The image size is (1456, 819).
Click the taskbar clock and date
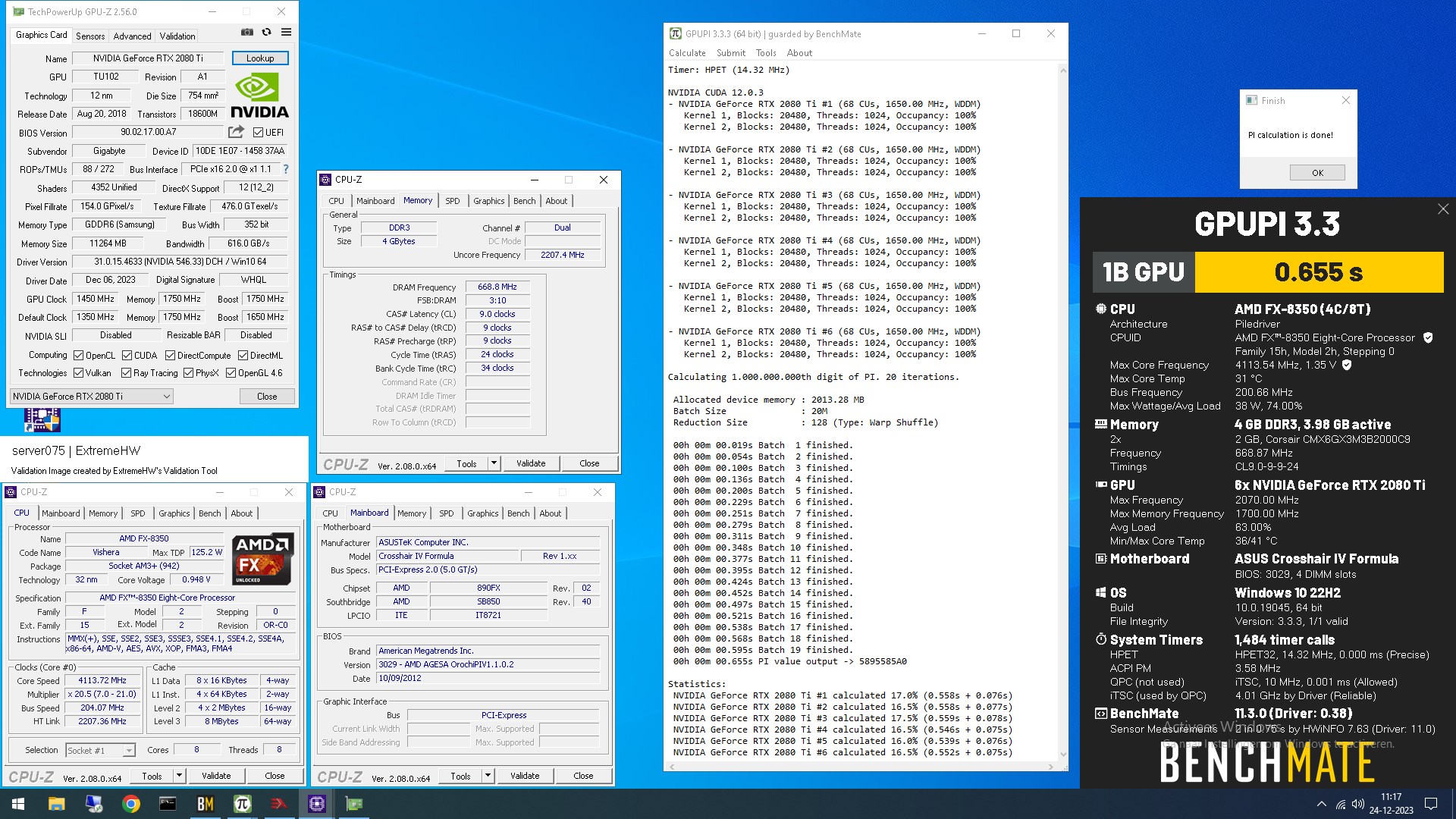click(1391, 804)
